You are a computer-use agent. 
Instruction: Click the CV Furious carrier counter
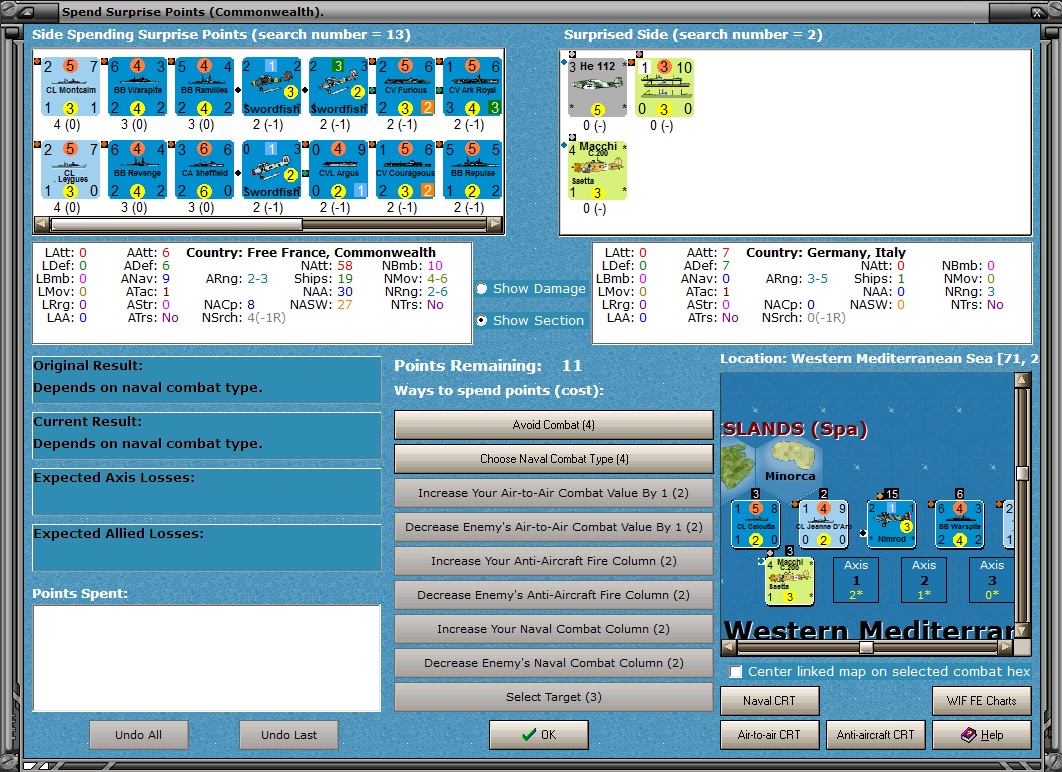coord(406,87)
